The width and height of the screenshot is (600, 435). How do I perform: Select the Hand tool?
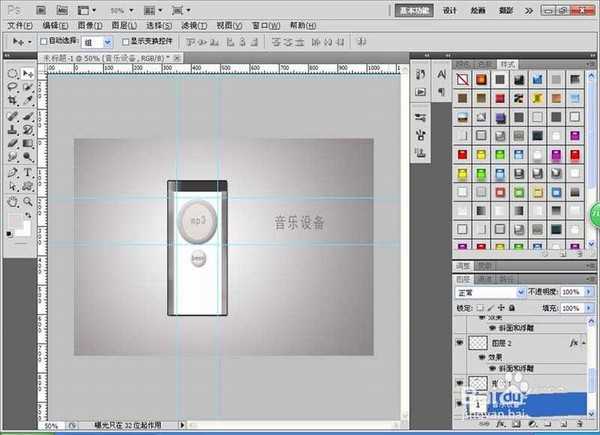13,202
